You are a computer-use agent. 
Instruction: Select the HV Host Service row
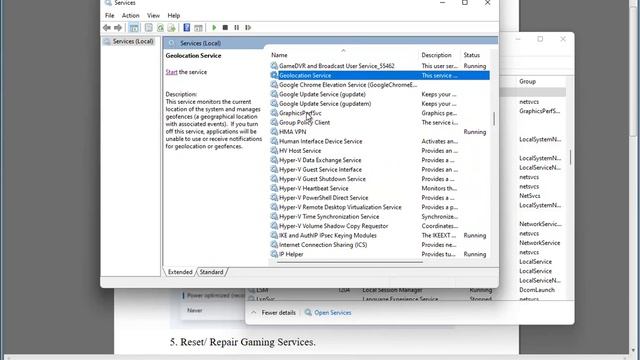(x=380, y=151)
